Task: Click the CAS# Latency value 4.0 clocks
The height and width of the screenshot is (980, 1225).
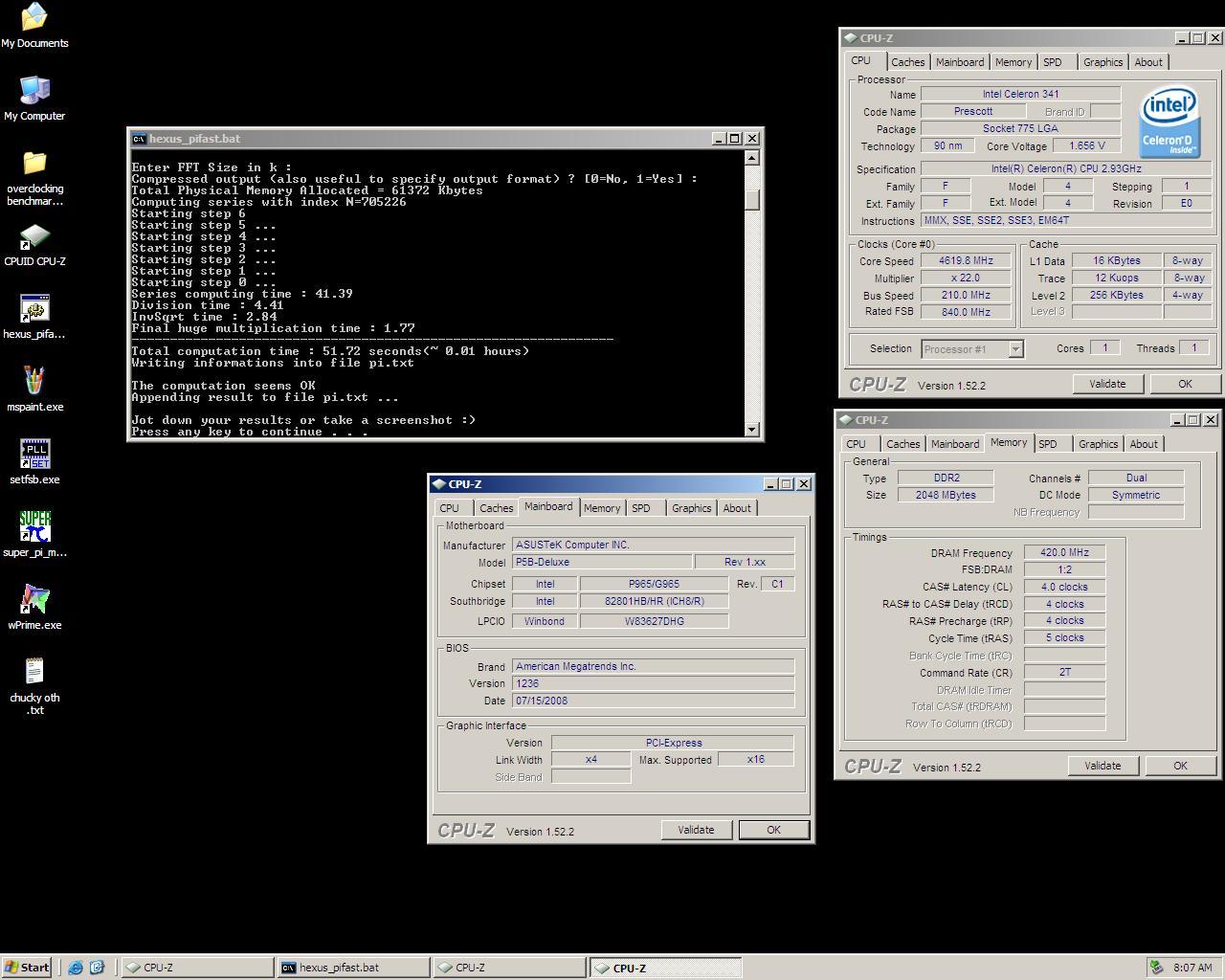Action: [1064, 587]
